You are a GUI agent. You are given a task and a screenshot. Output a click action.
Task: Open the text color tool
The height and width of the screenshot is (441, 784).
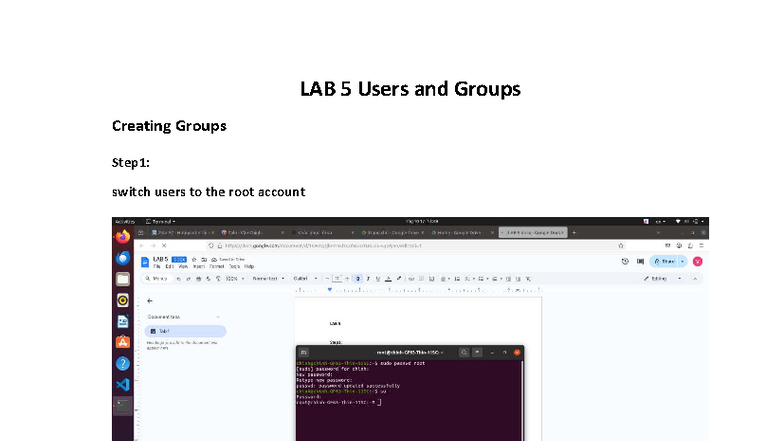click(x=388, y=278)
